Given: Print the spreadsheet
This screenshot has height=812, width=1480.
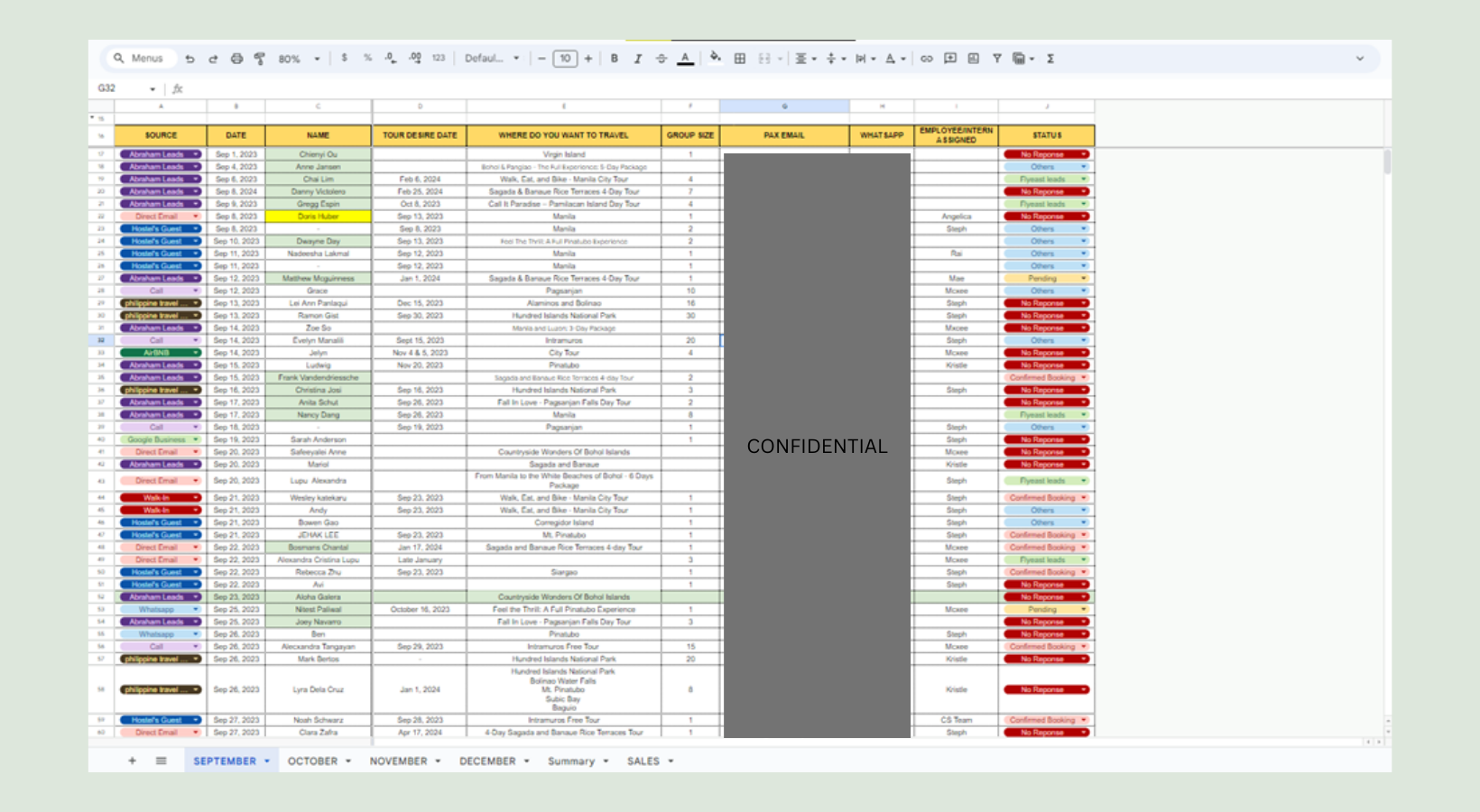Looking at the screenshot, I should tap(236, 59).
